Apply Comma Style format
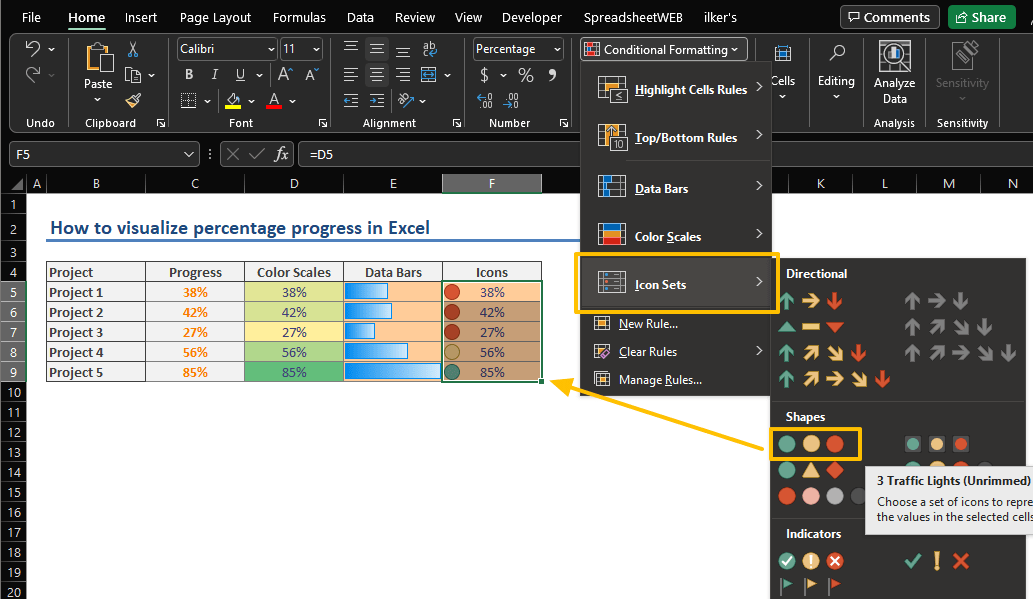 pyautogui.click(x=552, y=75)
